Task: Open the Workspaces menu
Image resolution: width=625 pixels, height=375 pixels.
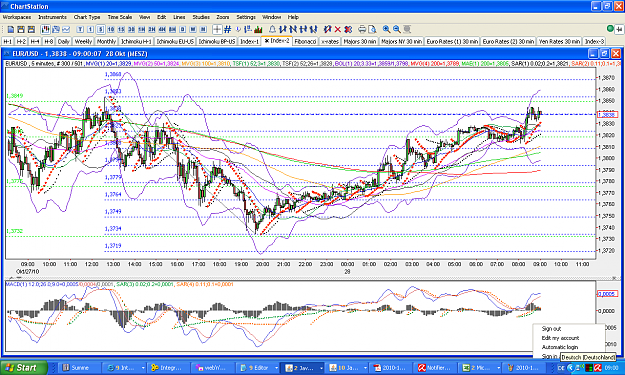Action: tap(17, 17)
